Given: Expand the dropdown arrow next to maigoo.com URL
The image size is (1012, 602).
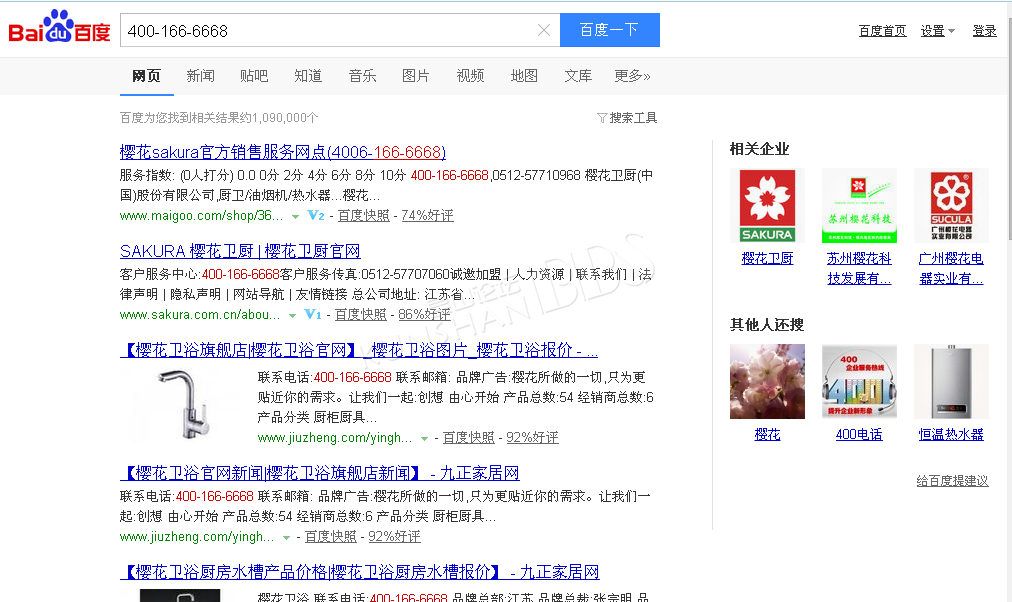Looking at the screenshot, I should [x=295, y=216].
